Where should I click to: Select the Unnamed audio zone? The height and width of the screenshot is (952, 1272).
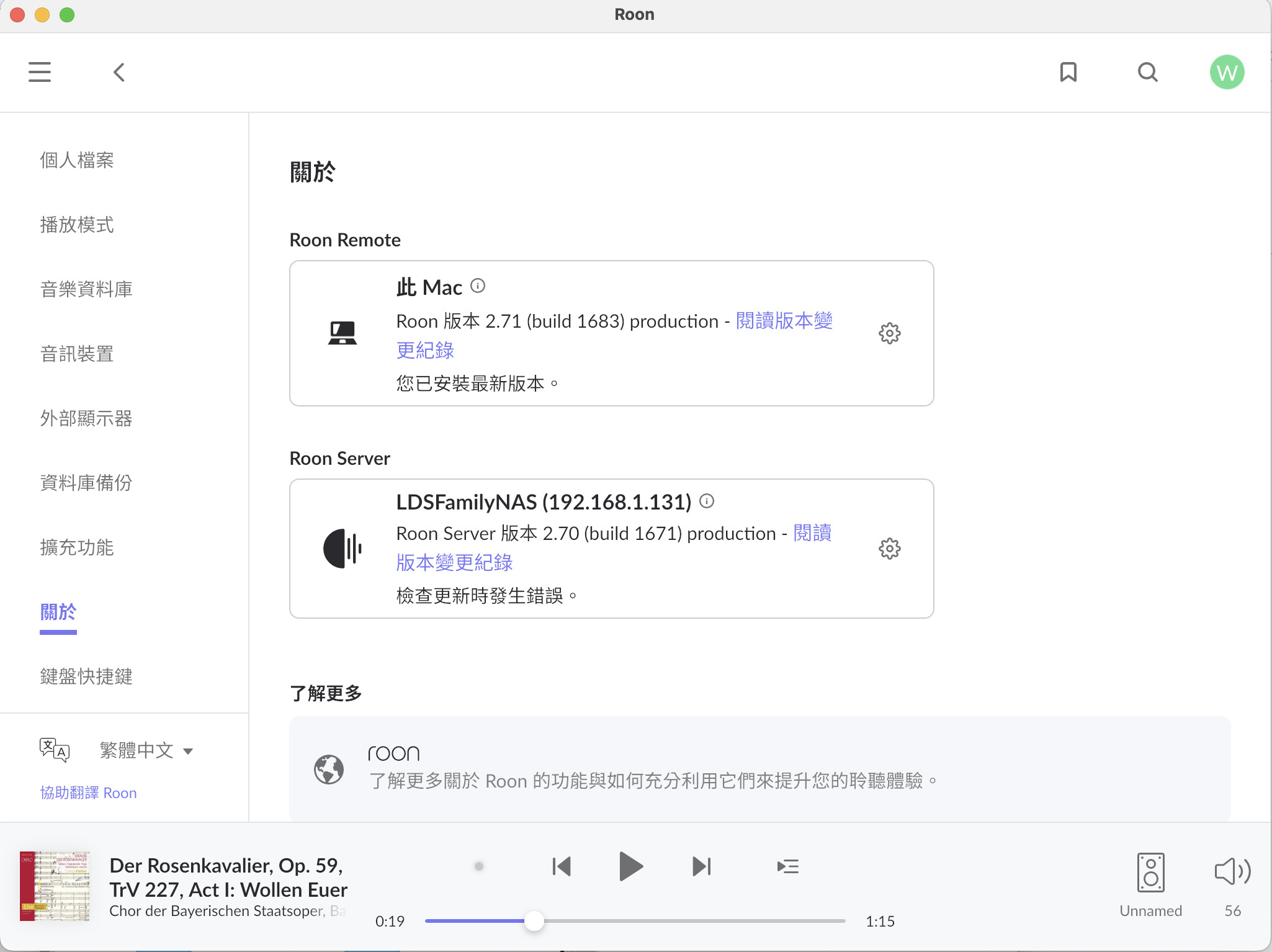coord(1150,884)
